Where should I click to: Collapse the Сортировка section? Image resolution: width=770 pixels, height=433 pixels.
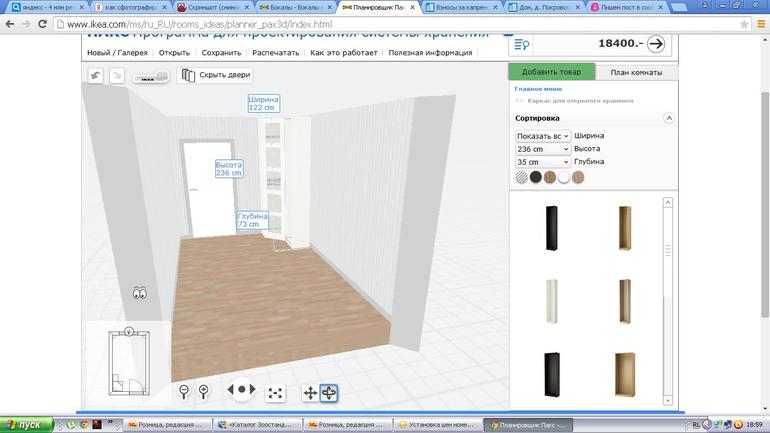668,118
